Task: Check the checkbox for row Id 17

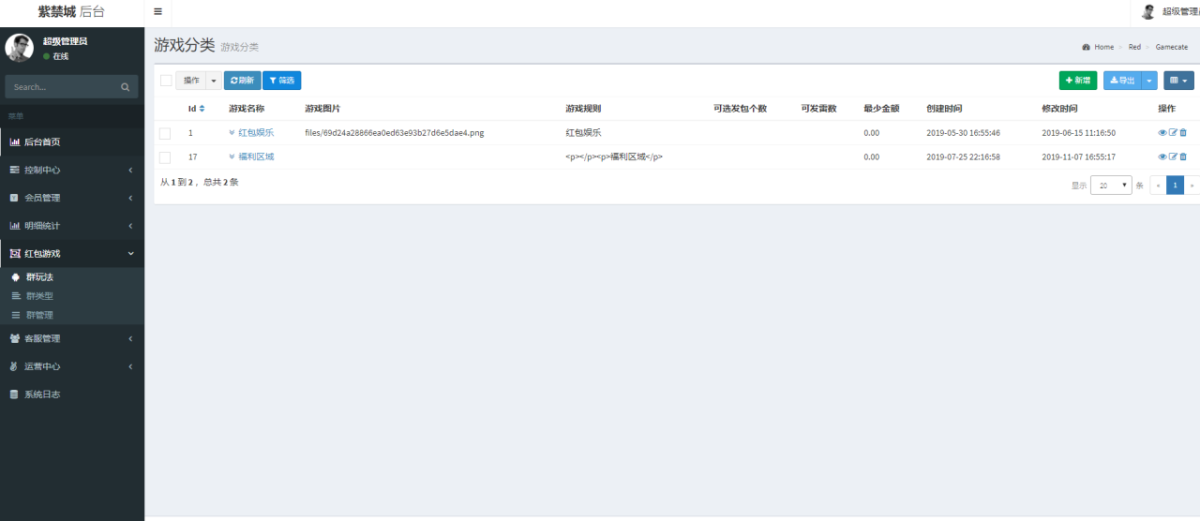Action: click(165, 157)
